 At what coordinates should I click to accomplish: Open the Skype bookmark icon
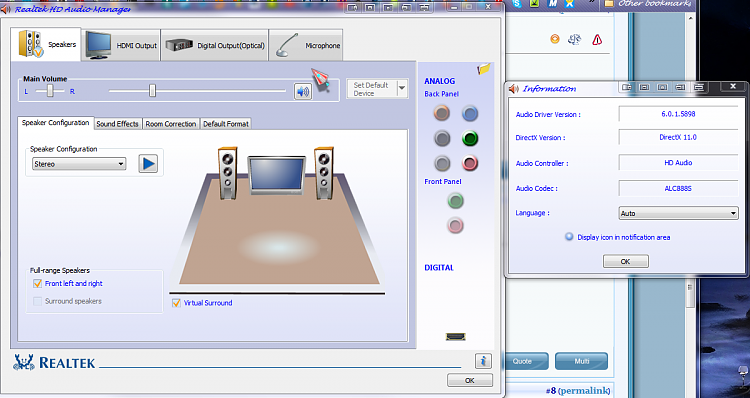(x=517, y=3)
